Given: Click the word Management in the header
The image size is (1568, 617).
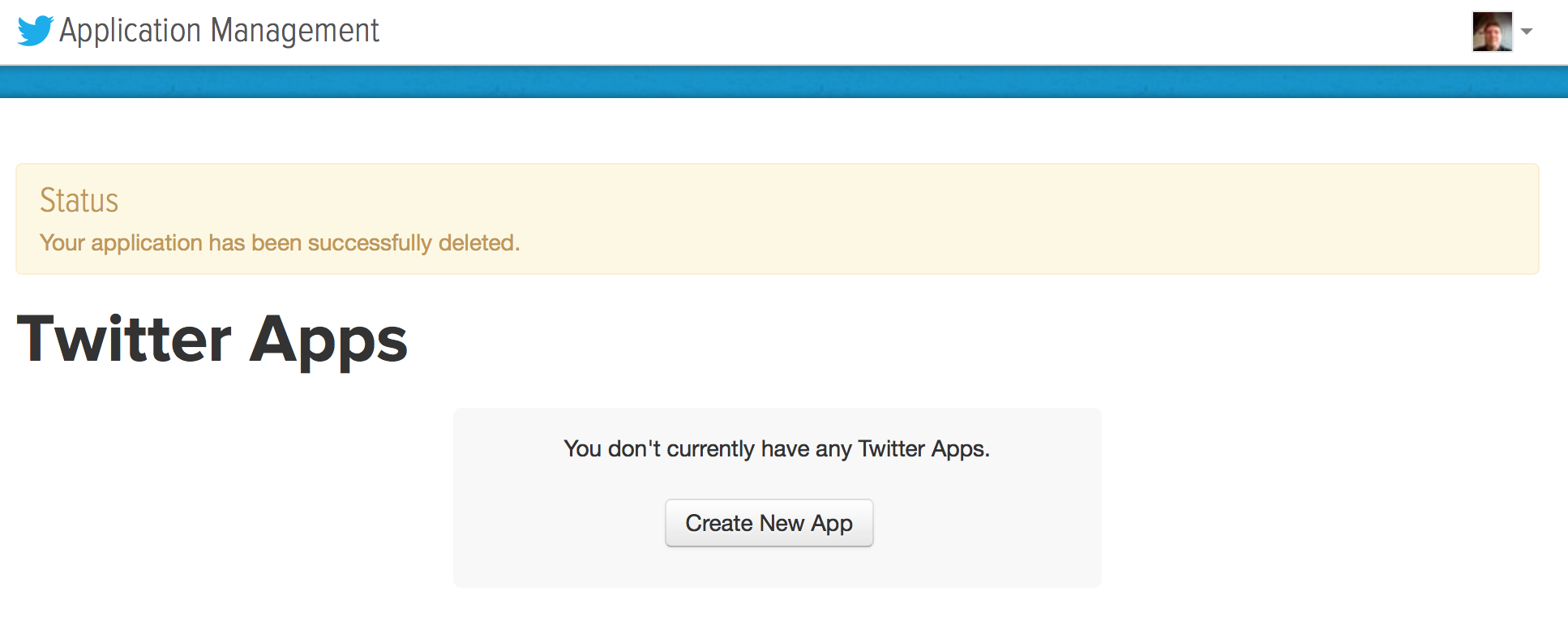Looking at the screenshot, I should (x=294, y=31).
